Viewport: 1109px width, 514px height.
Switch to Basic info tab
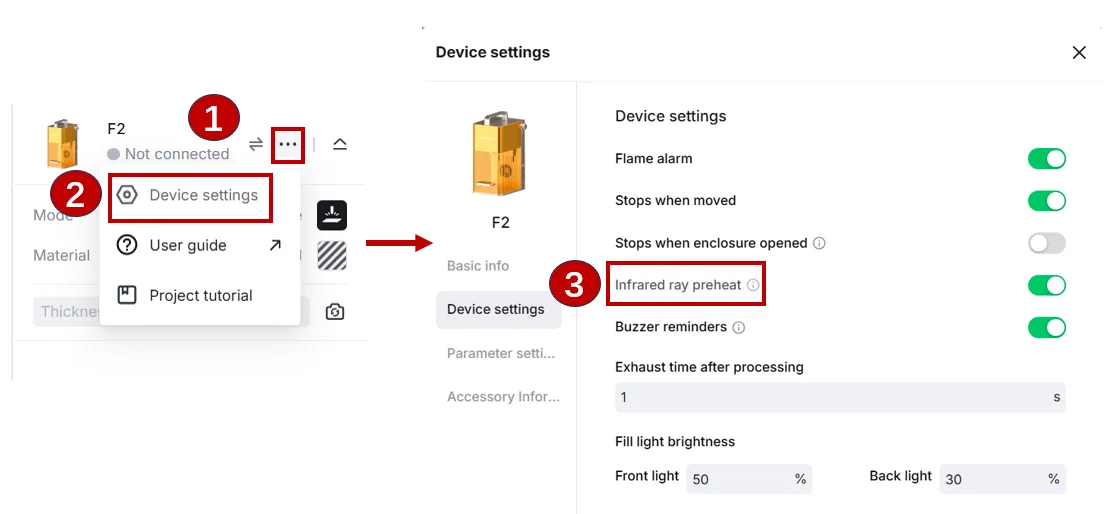pyautogui.click(x=478, y=266)
